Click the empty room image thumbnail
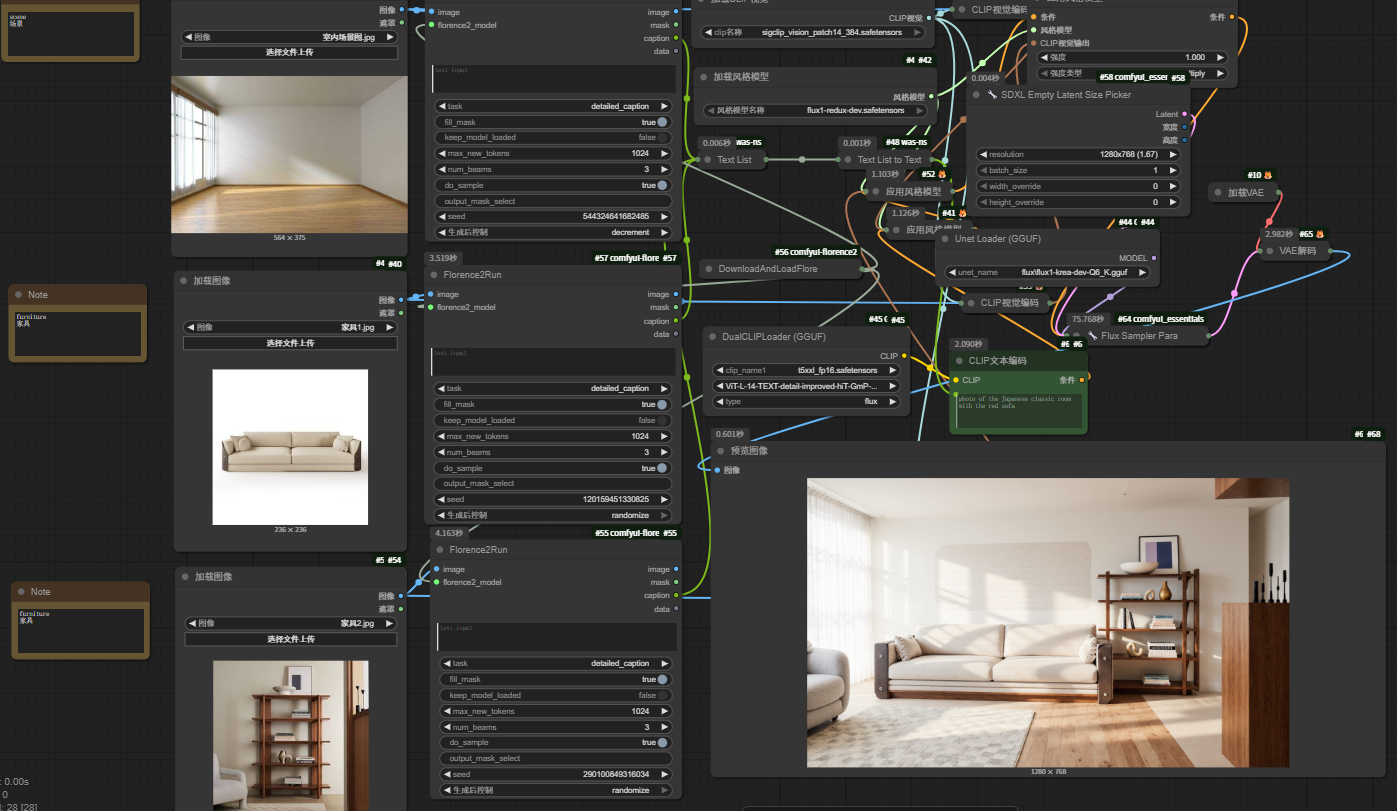 coord(290,155)
